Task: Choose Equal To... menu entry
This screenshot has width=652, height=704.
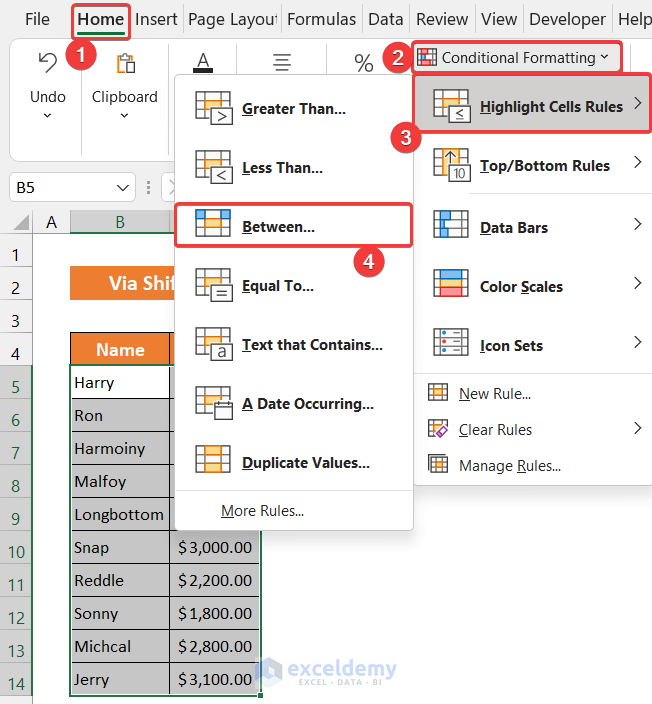Action: click(294, 286)
